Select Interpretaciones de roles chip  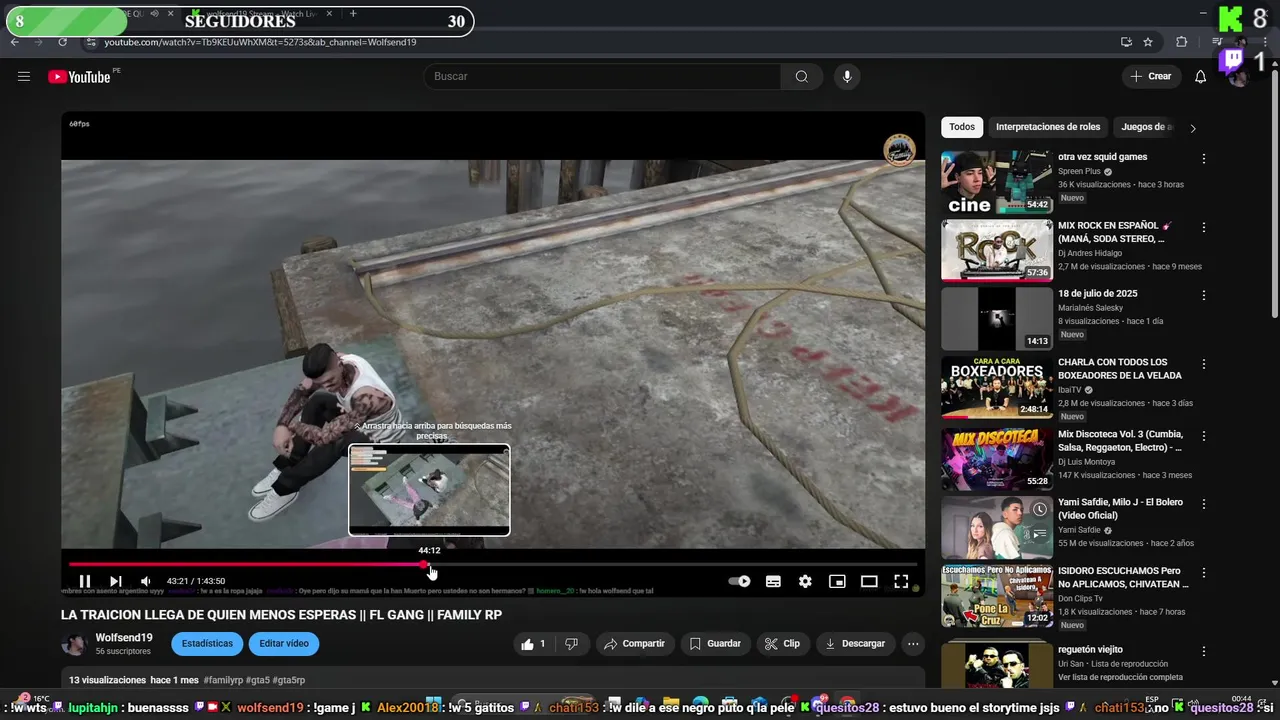coord(1048,127)
